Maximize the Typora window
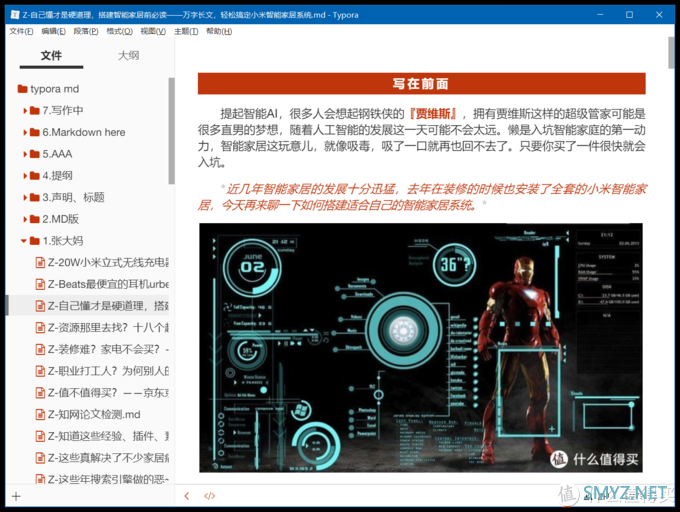Image resolution: width=680 pixels, height=512 pixels. [629, 15]
